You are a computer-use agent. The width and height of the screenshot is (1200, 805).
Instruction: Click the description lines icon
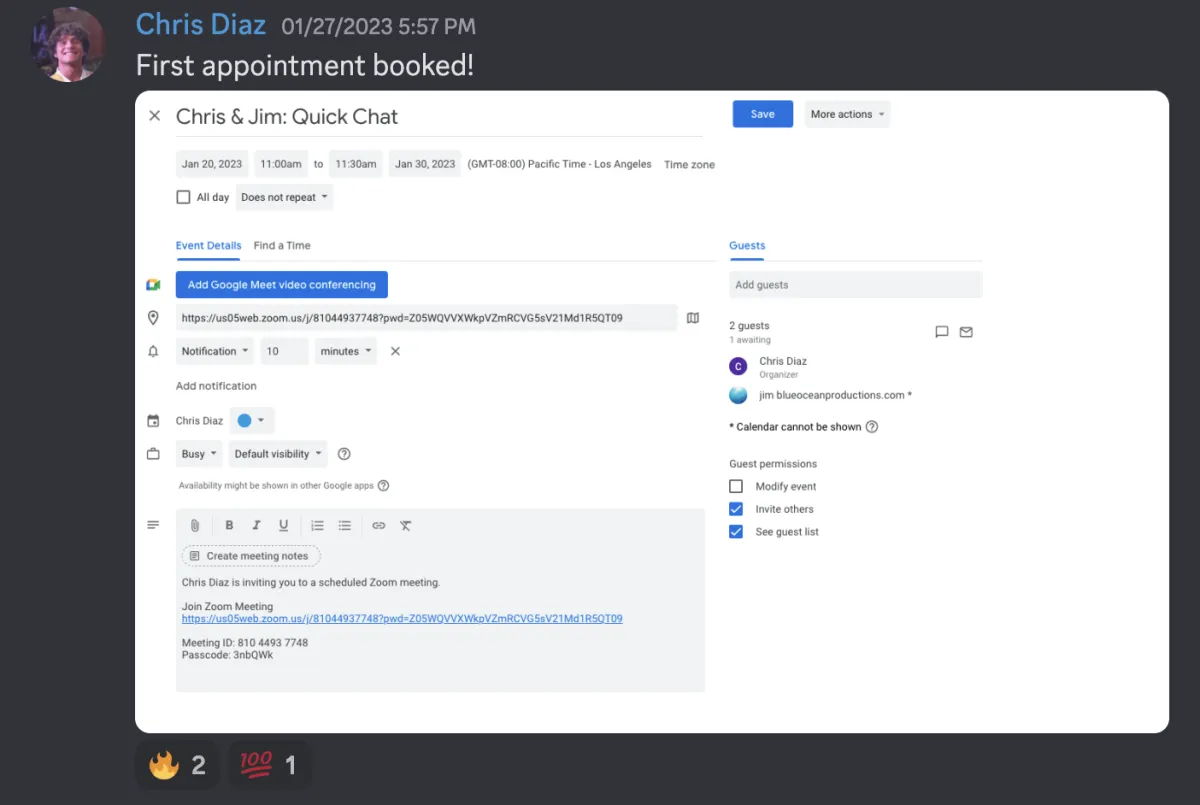pyautogui.click(x=153, y=525)
